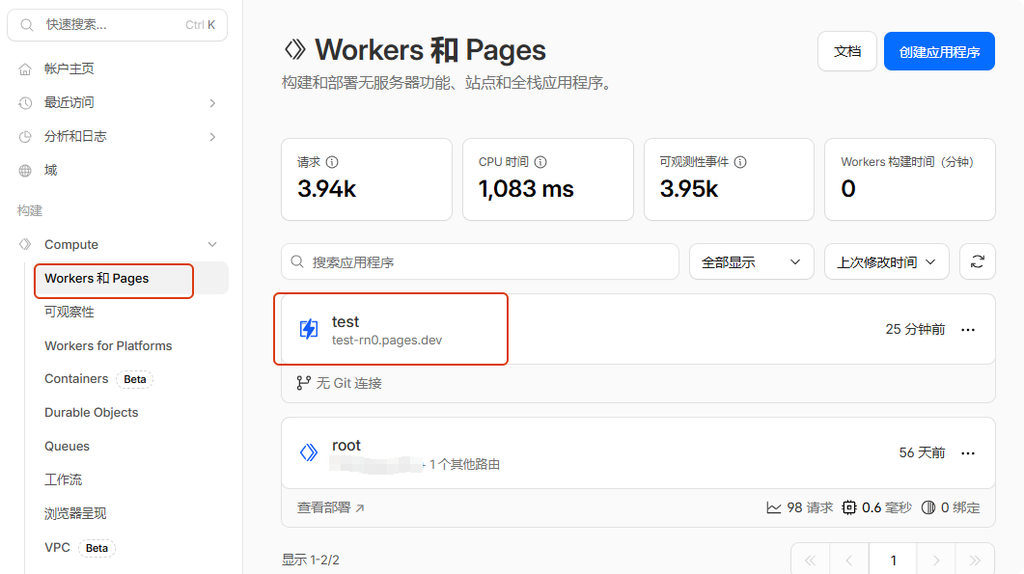Click the 显示 1-2/2 text

(x=310, y=560)
